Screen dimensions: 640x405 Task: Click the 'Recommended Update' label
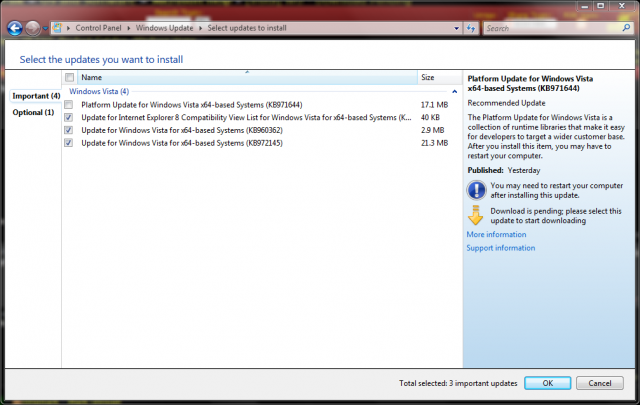pyautogui.click(x=506, y=103)
